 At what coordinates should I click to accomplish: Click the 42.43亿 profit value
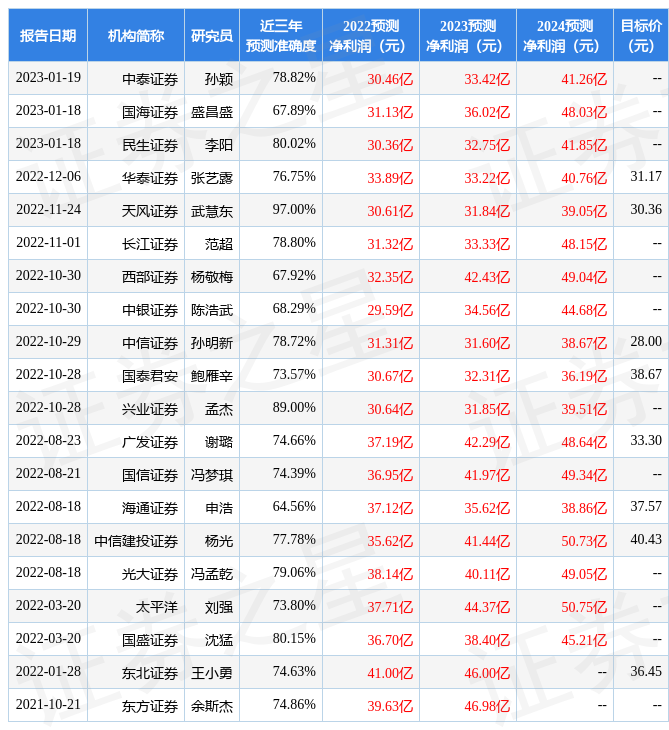487,277
